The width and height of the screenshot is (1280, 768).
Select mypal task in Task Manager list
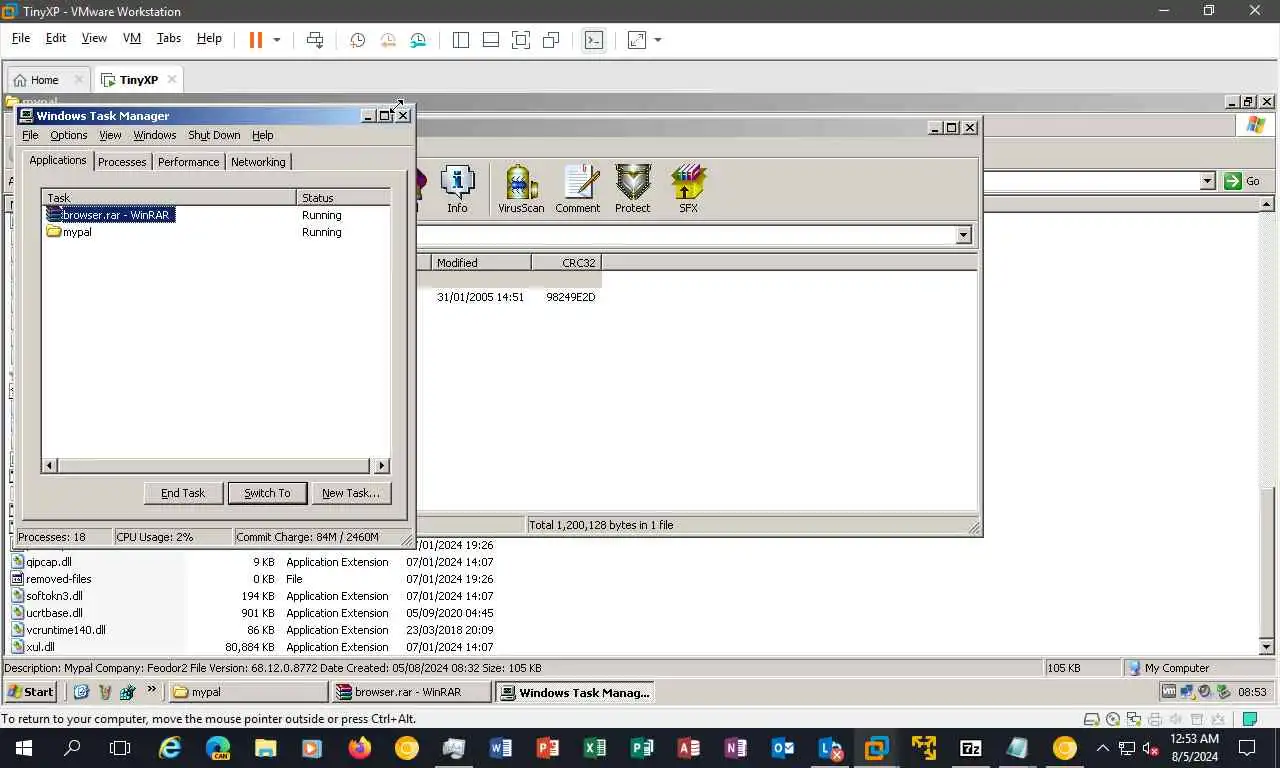(69, 232)
